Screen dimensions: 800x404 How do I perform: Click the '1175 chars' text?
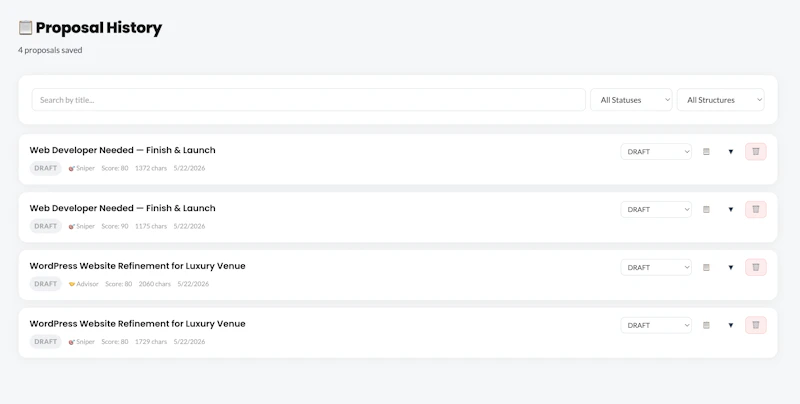click(x=151, y=226)
